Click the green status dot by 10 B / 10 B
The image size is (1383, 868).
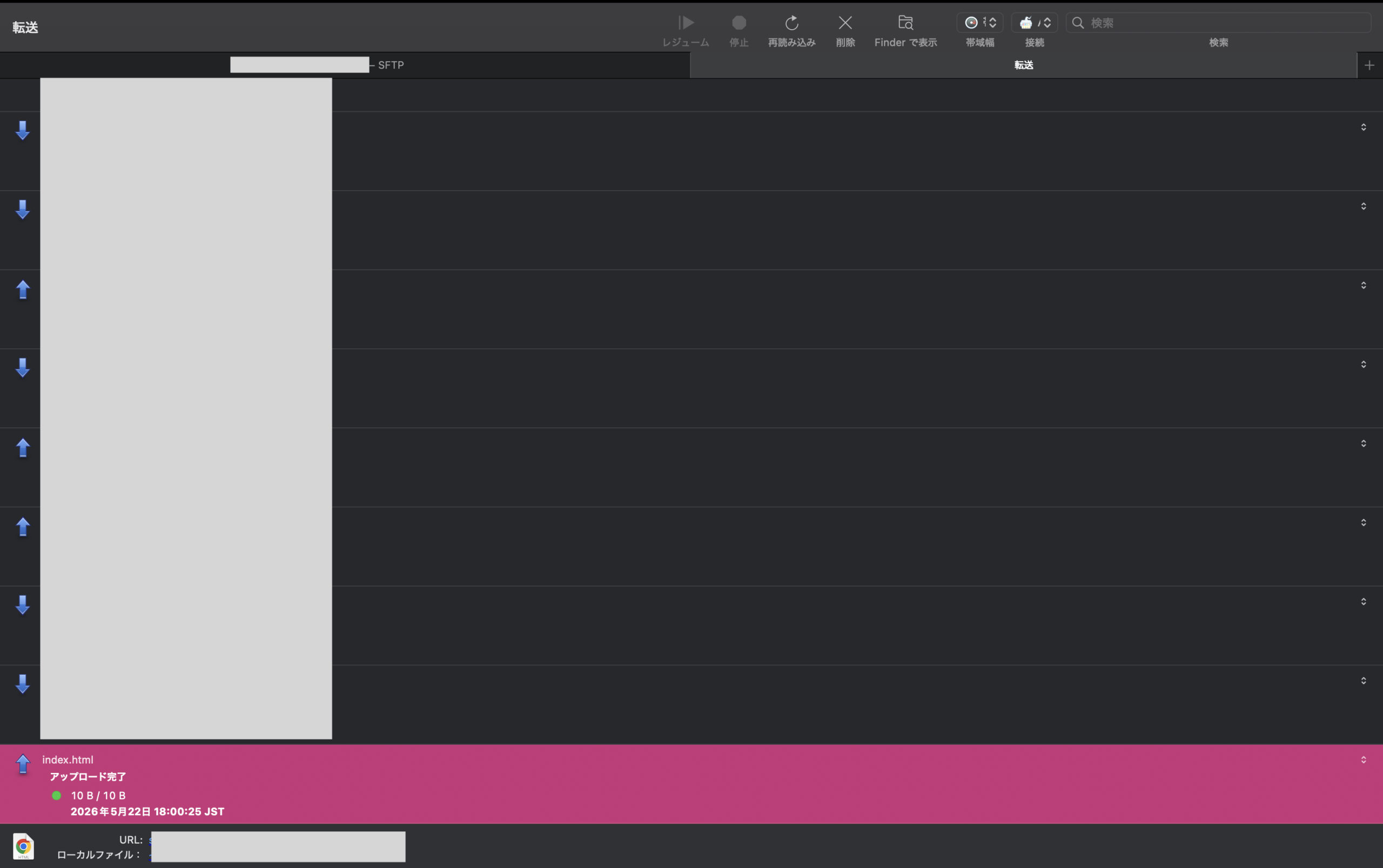(56, 795)
